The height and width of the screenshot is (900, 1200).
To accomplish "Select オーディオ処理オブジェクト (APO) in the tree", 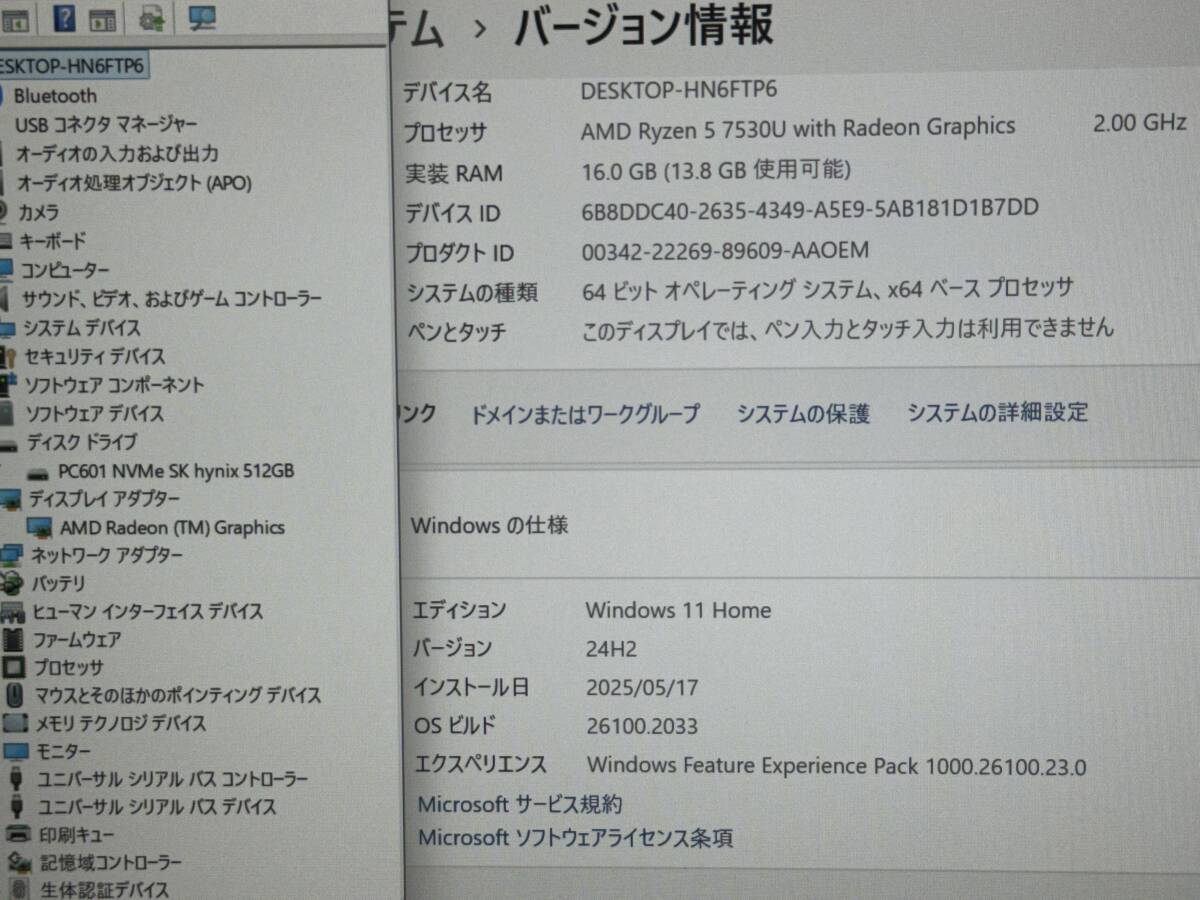I will [x=134, y=183].
